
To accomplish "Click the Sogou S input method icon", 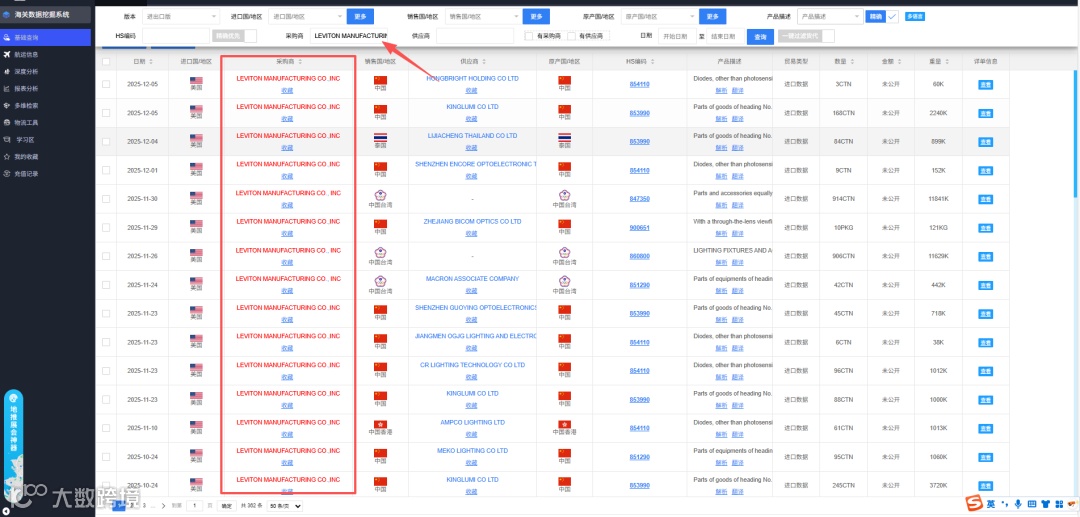I will click(975, 504).
